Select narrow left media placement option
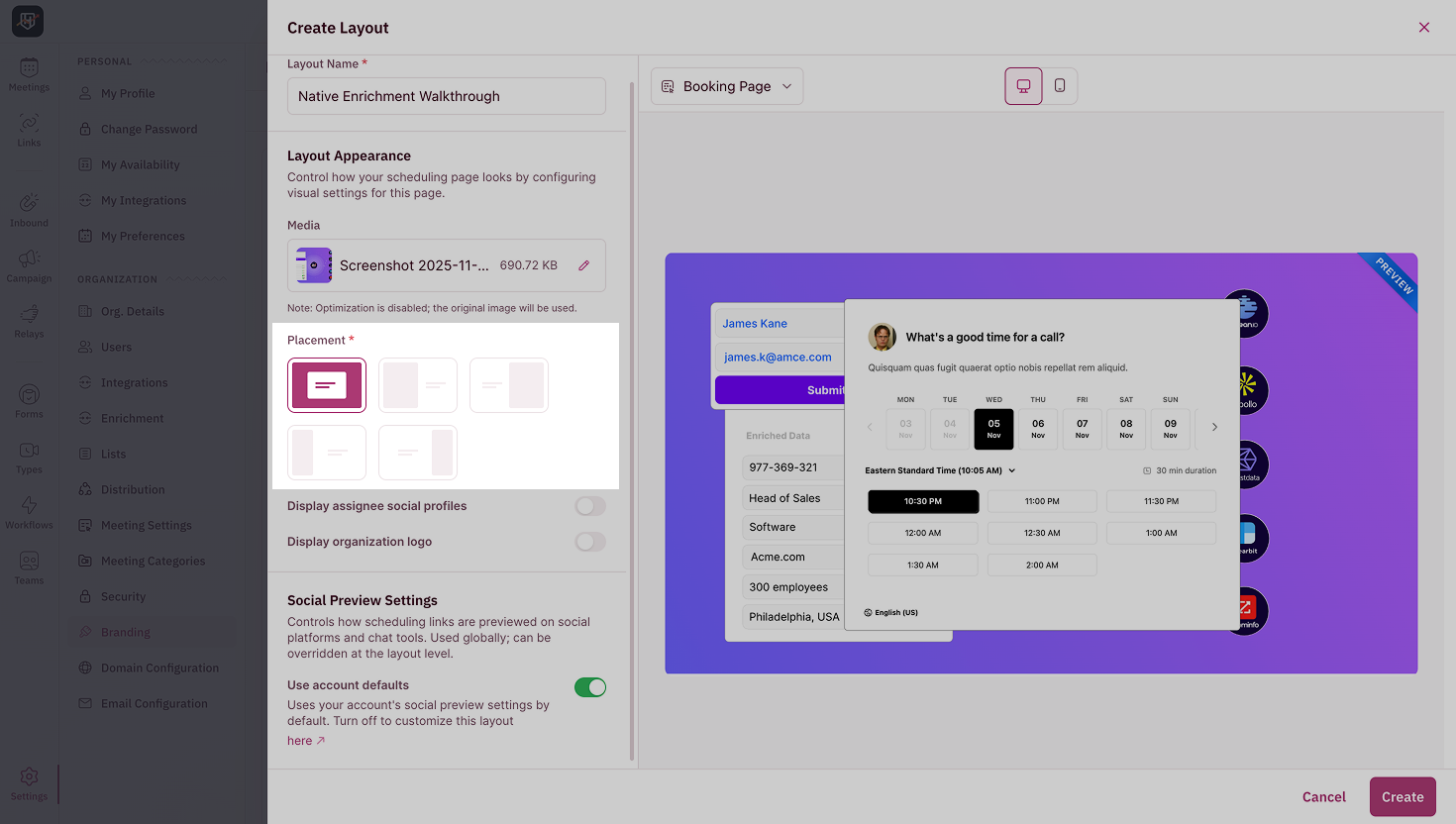The width and height of the screenshot is (1456, 824). coord(327,453)
